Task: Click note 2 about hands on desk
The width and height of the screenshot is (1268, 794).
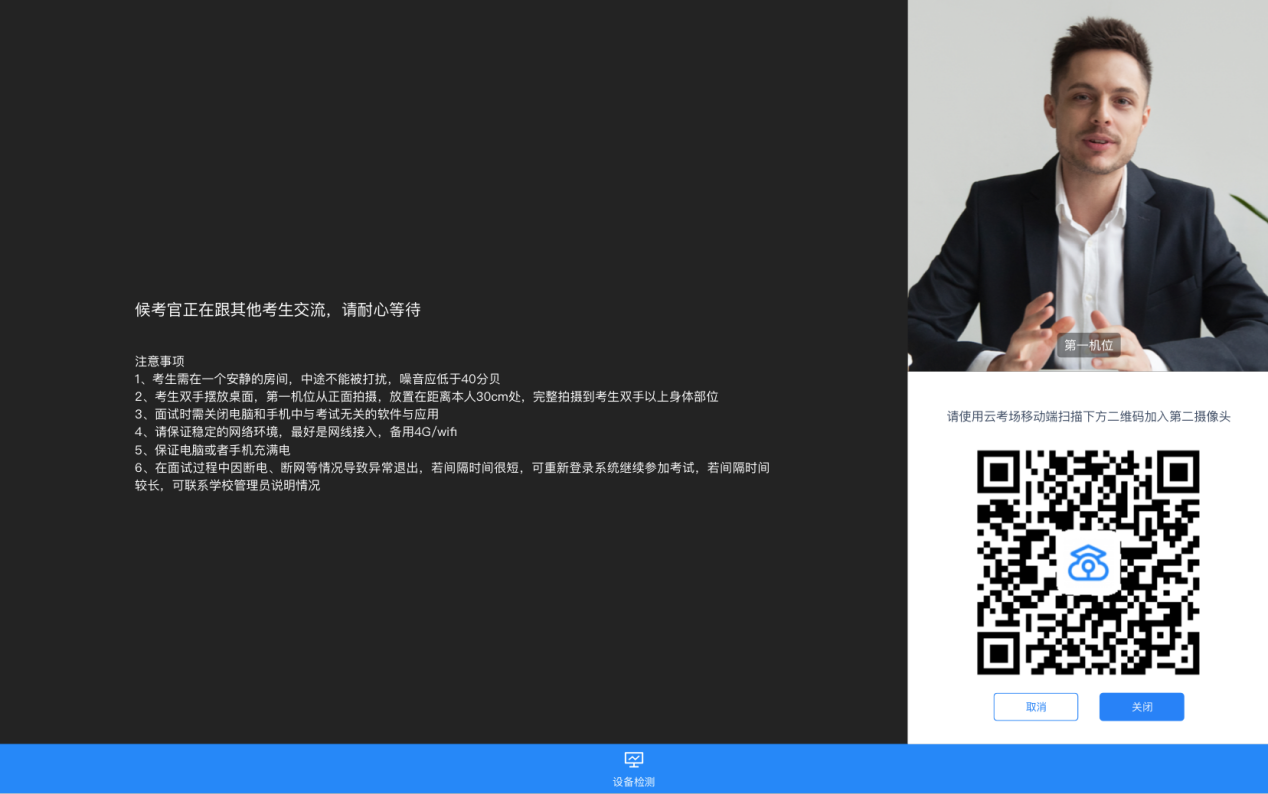Action: pyautogui.click(x=427, y=397)
